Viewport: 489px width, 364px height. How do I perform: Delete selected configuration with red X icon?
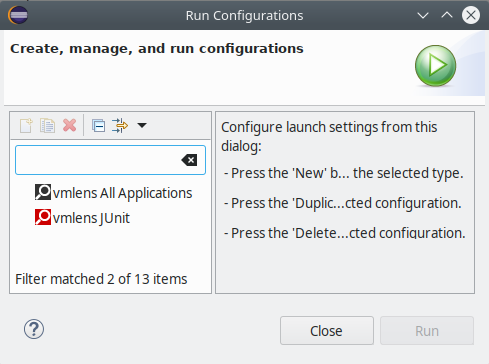pyautogui.click(x=70, y=126)
